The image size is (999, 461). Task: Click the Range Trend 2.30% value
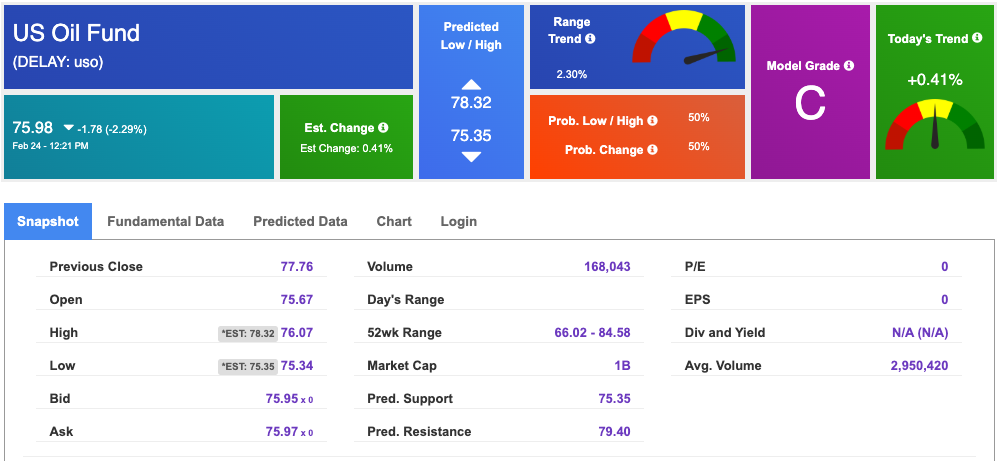[x=571, y=74]
